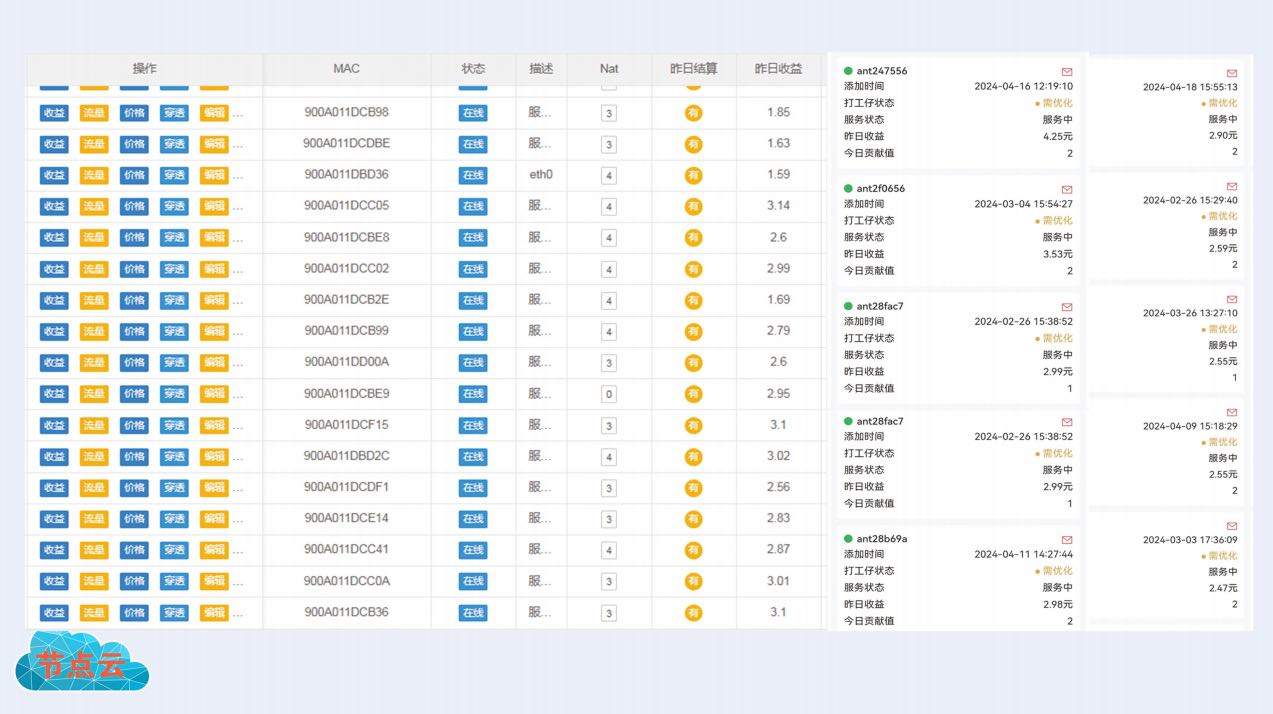1273x714 pixels.
Task: Click the 收益 button for MAC 900A011DCF15
Action: [54, 426]
